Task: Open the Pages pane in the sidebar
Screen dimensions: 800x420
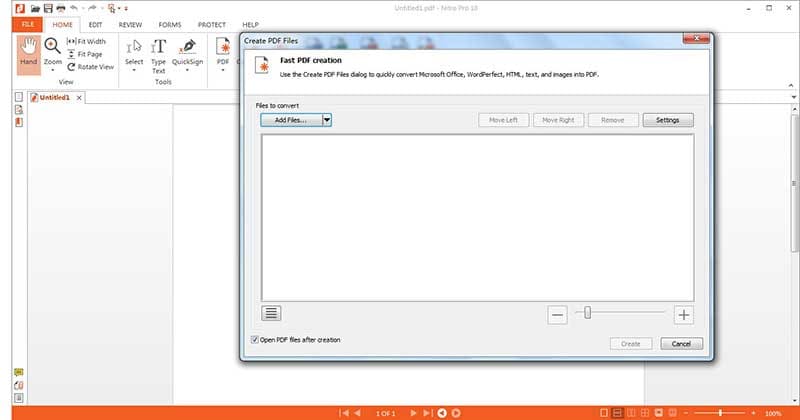Action: point(19,96)
